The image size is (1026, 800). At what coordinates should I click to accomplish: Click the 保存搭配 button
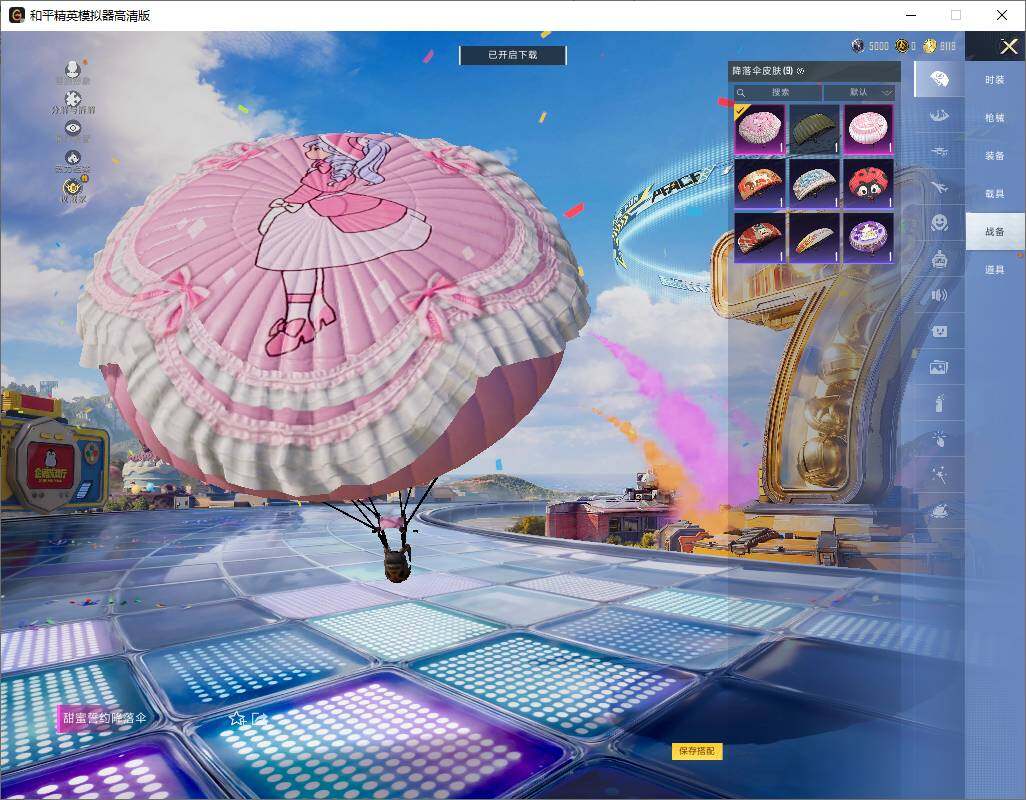[697, 751]
